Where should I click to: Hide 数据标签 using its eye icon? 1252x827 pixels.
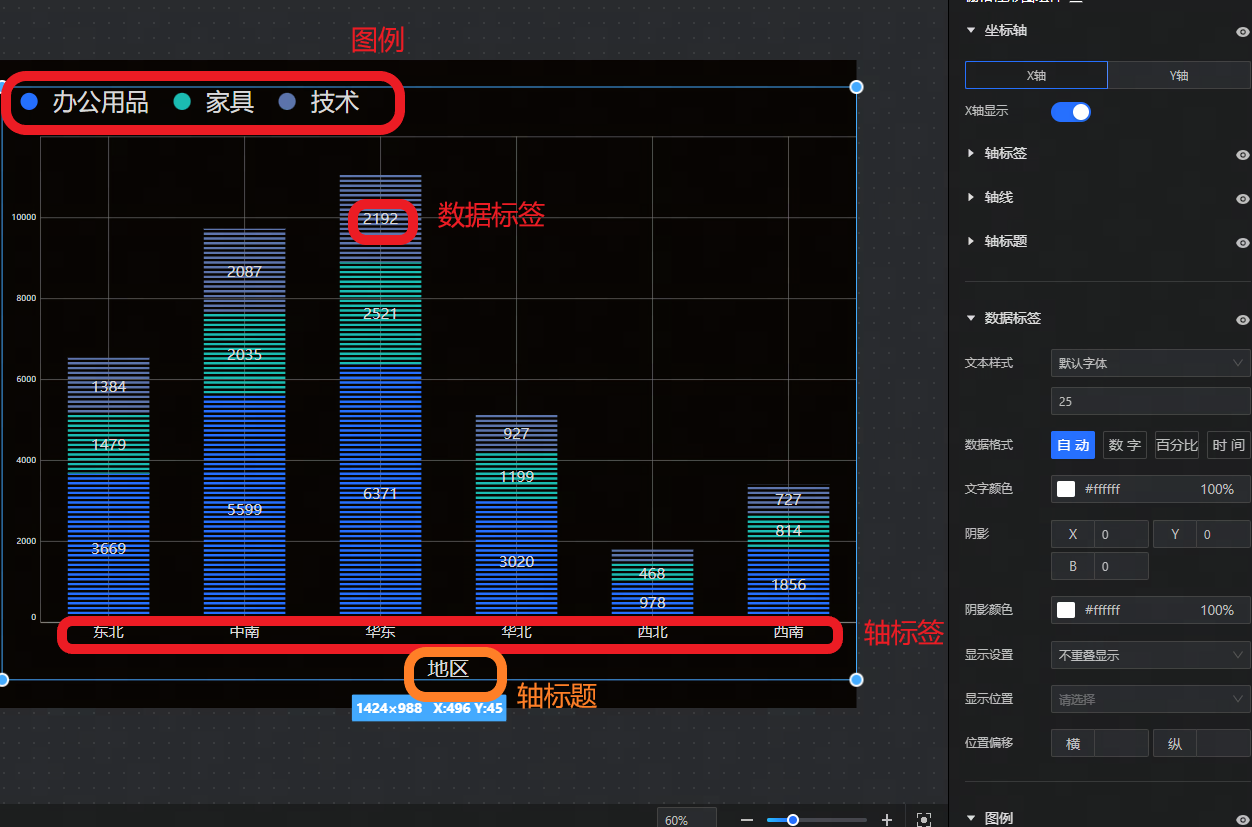pos(1242,320)
